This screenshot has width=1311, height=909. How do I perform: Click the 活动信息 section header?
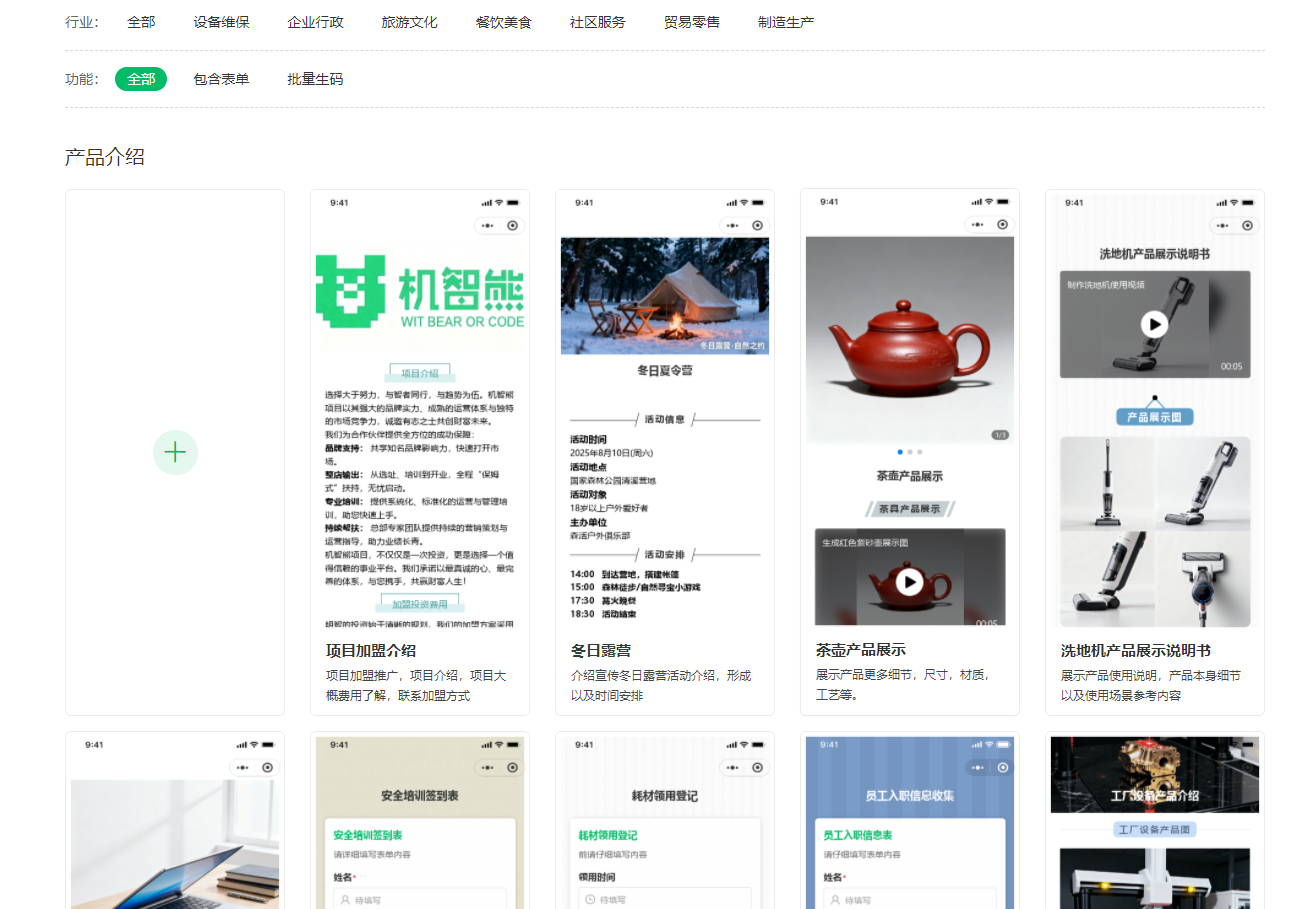665,419
